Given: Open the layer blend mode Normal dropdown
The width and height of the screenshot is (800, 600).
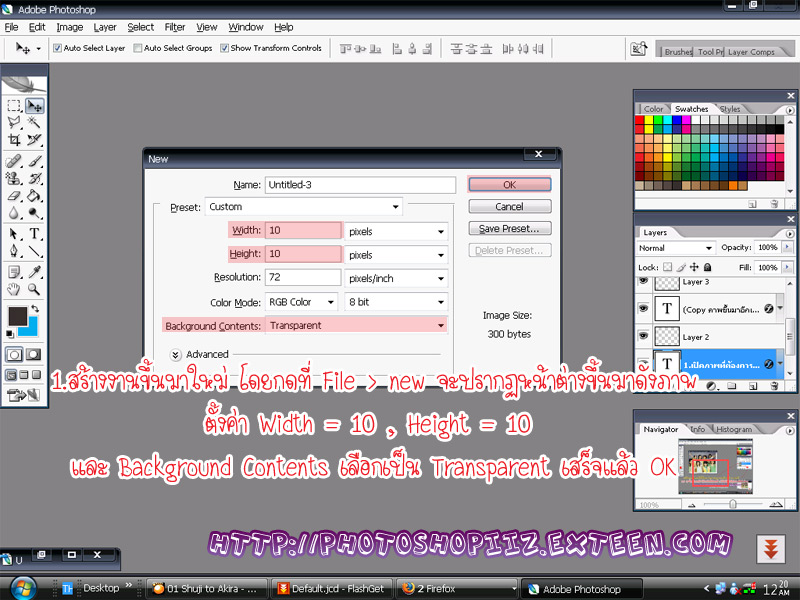Looking at the screenshot, I should [x=675, y=248].
